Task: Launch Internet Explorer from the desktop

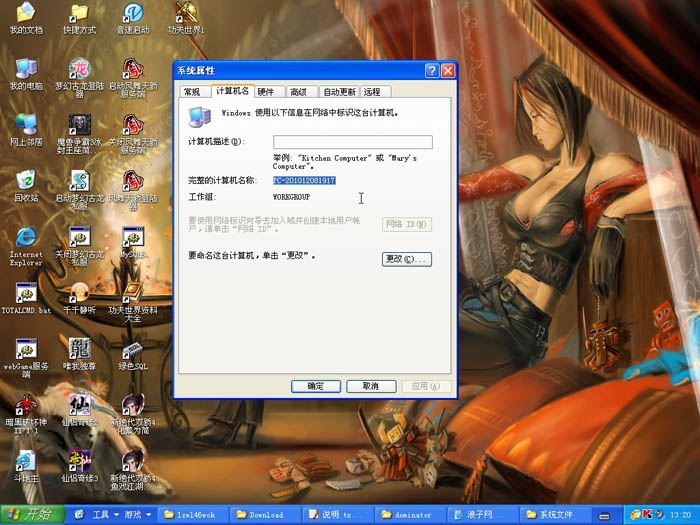Action: [26, 238]
